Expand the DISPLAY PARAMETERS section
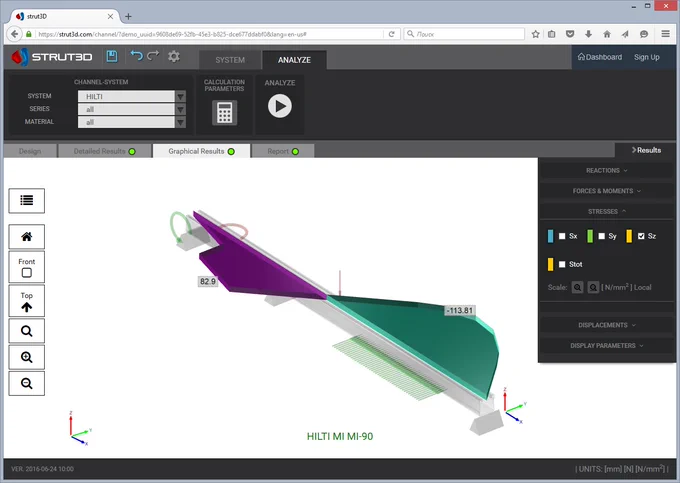The width and height of the screenshot is (680, 483). coord(606,346)
